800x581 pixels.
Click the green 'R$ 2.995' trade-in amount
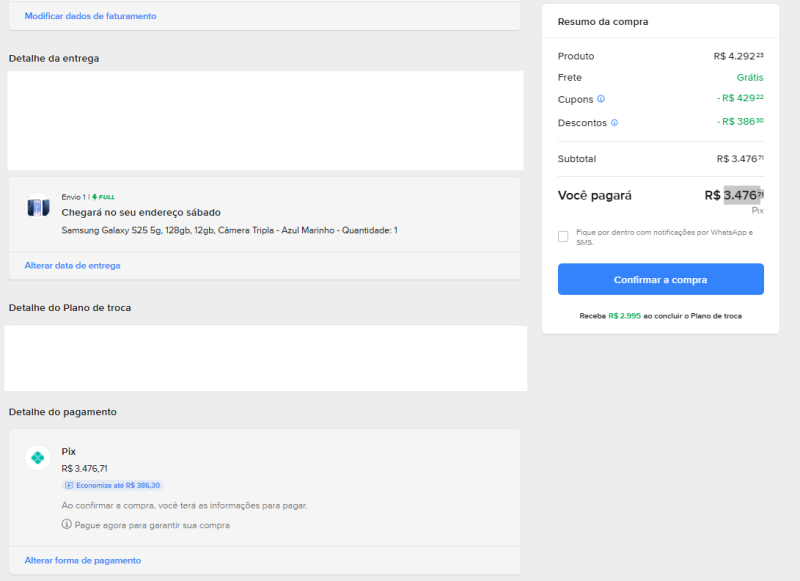[x=624, y=316]
